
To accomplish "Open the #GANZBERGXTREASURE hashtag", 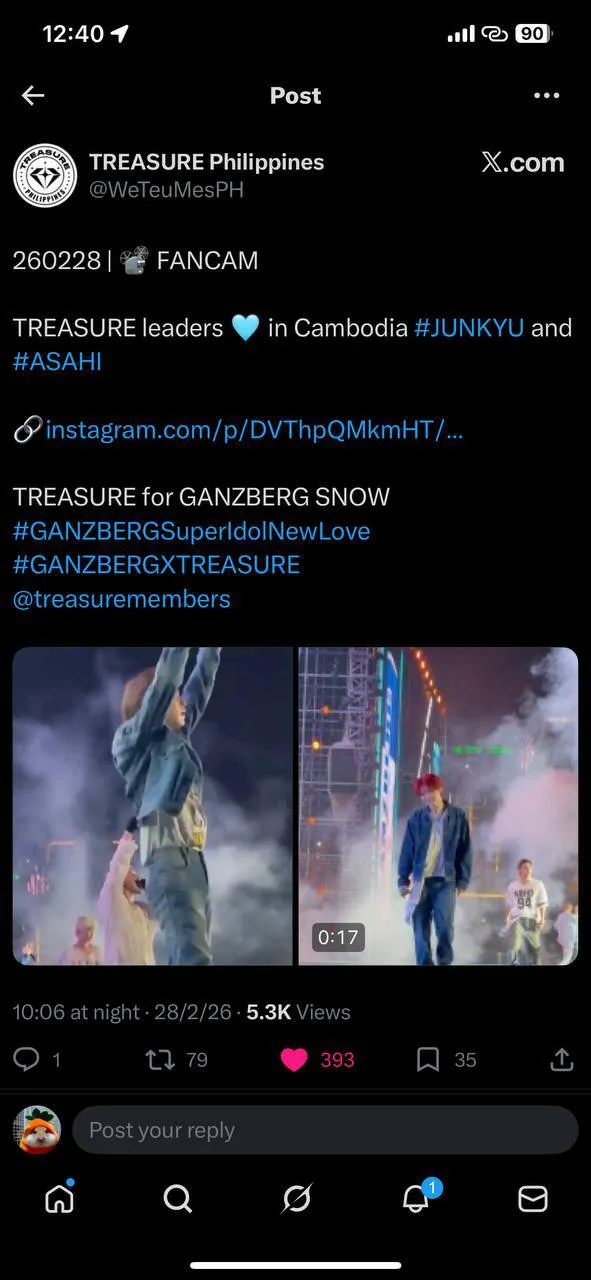I will [156, 564].
